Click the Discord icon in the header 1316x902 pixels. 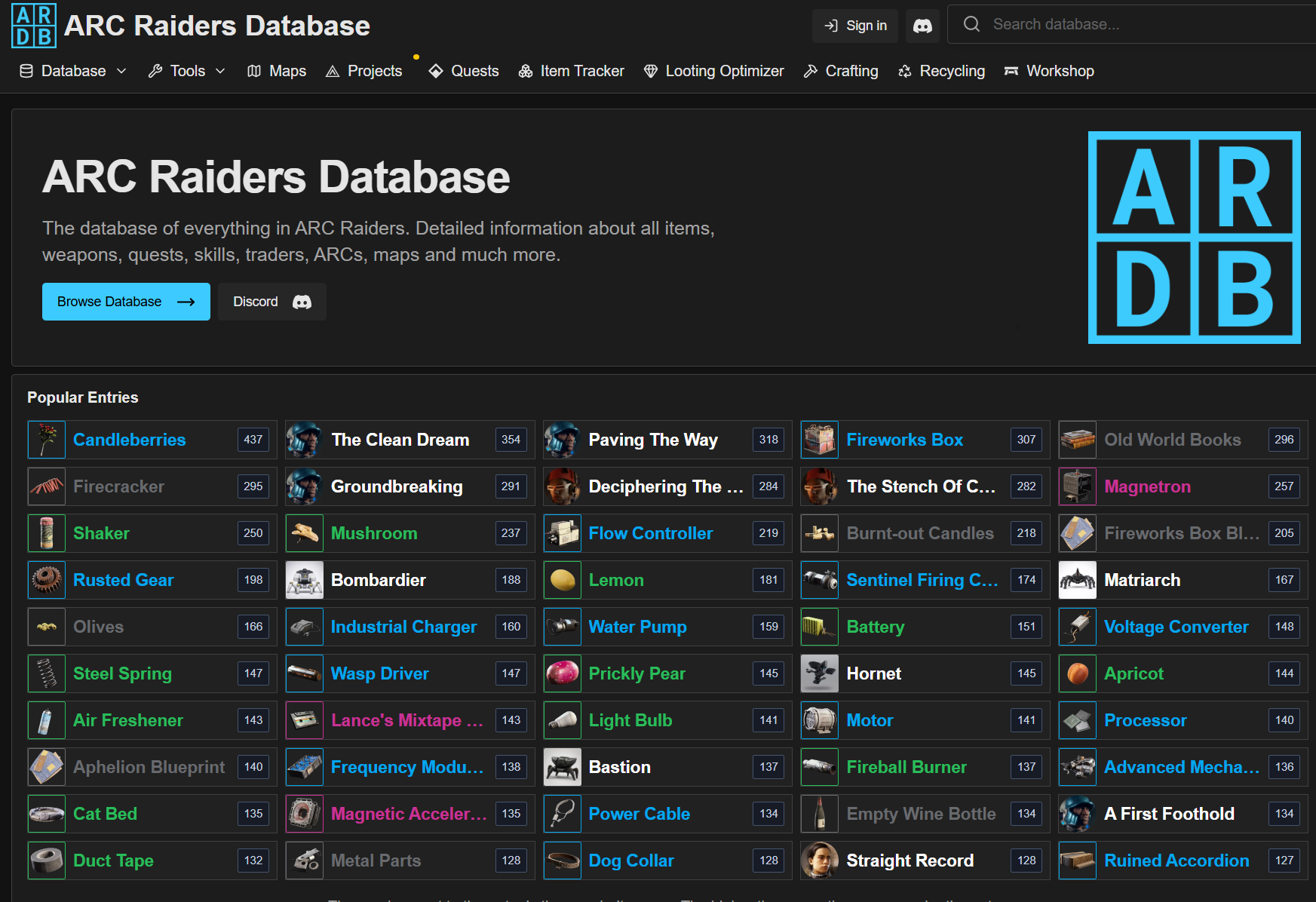click(922, 26)
